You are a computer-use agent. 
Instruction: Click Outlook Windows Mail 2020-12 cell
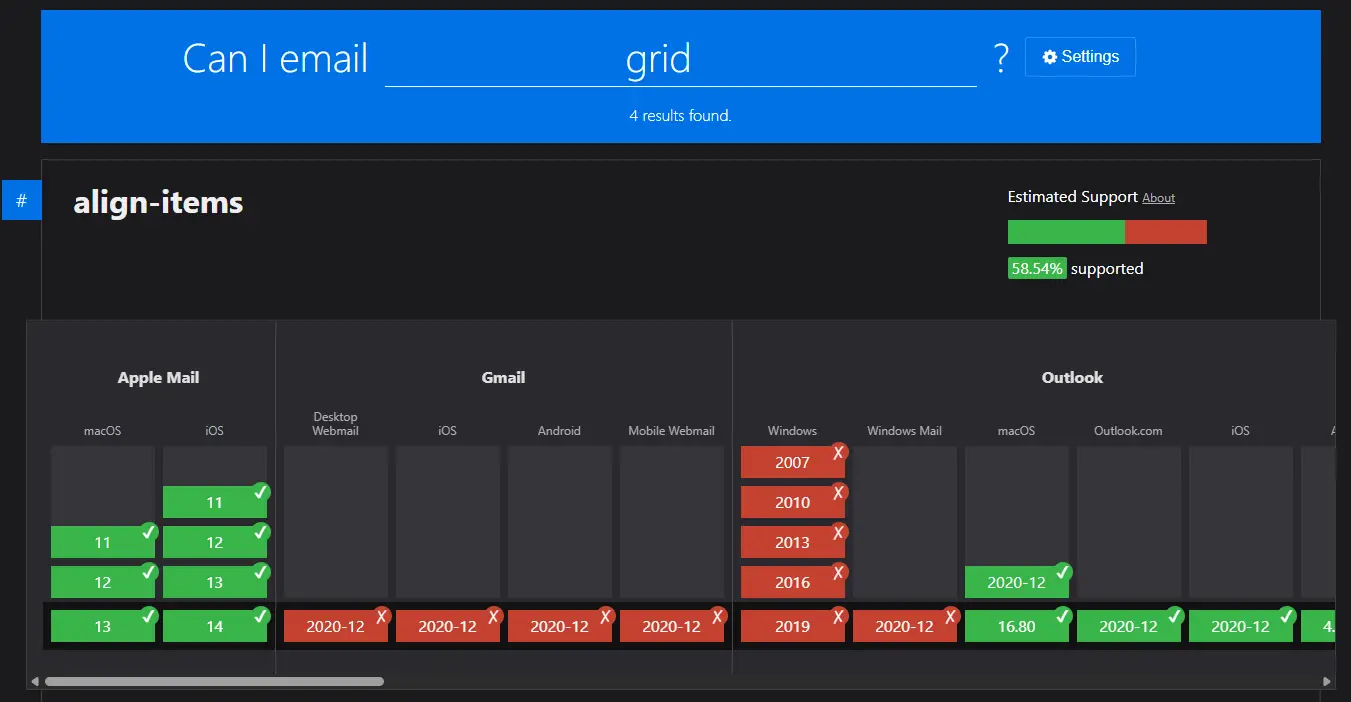point(905,626)
